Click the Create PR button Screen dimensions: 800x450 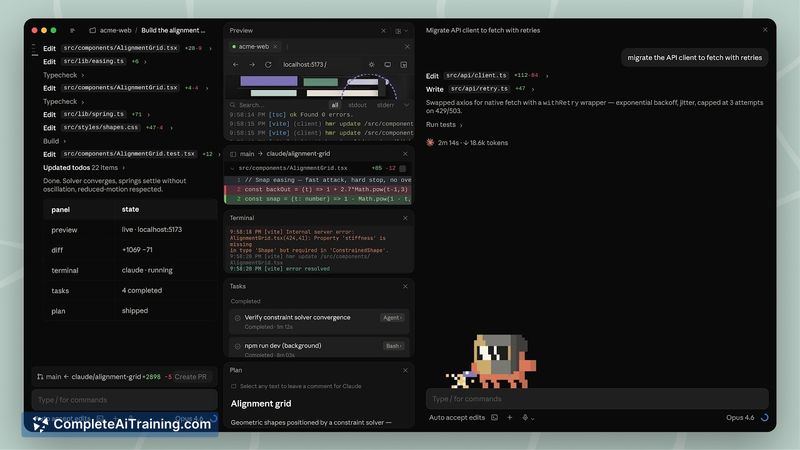coord(190,377)
